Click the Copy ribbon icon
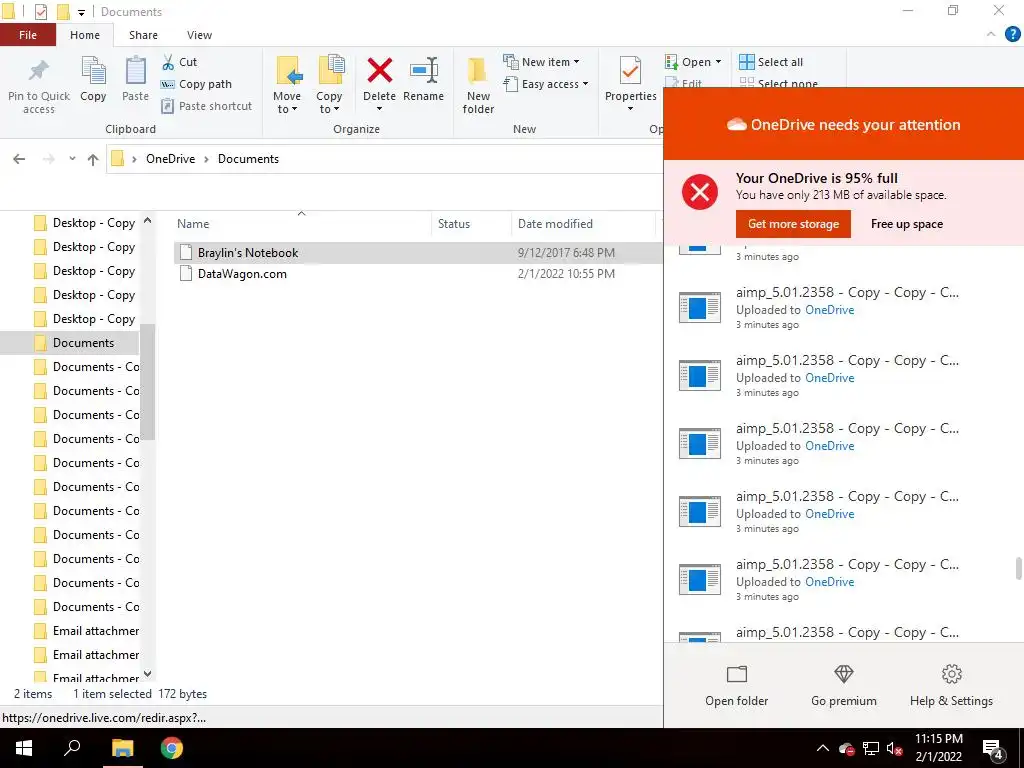This screenshot has width=1024, height=768. pyautogui.click(x=93, y=71)
